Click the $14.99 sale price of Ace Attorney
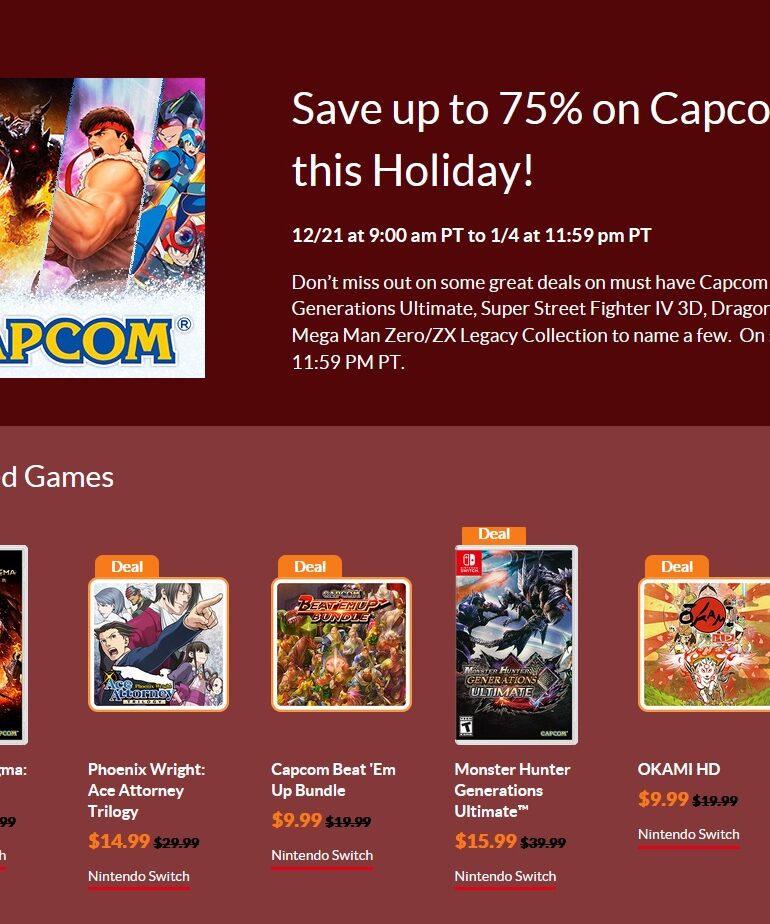Viewport: 770px width, 924px height. point(119,841)
